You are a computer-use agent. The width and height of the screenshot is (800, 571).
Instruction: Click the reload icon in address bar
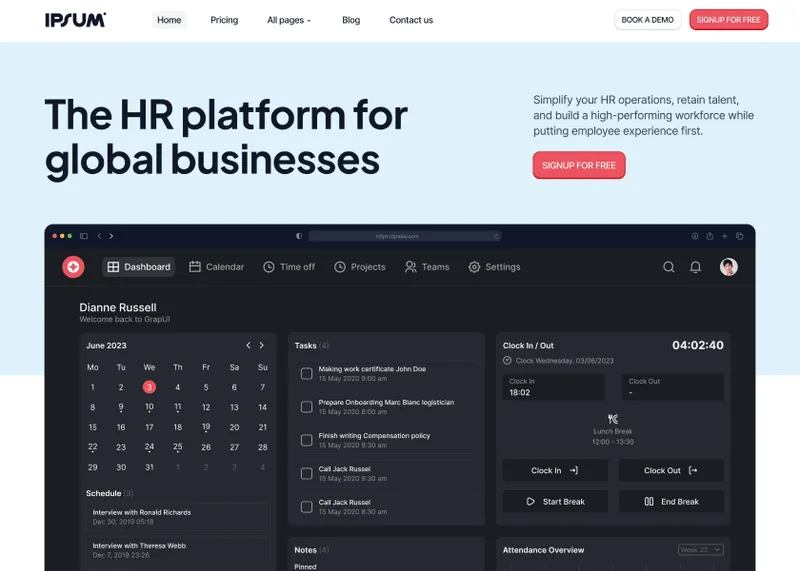tap(496, 236)
